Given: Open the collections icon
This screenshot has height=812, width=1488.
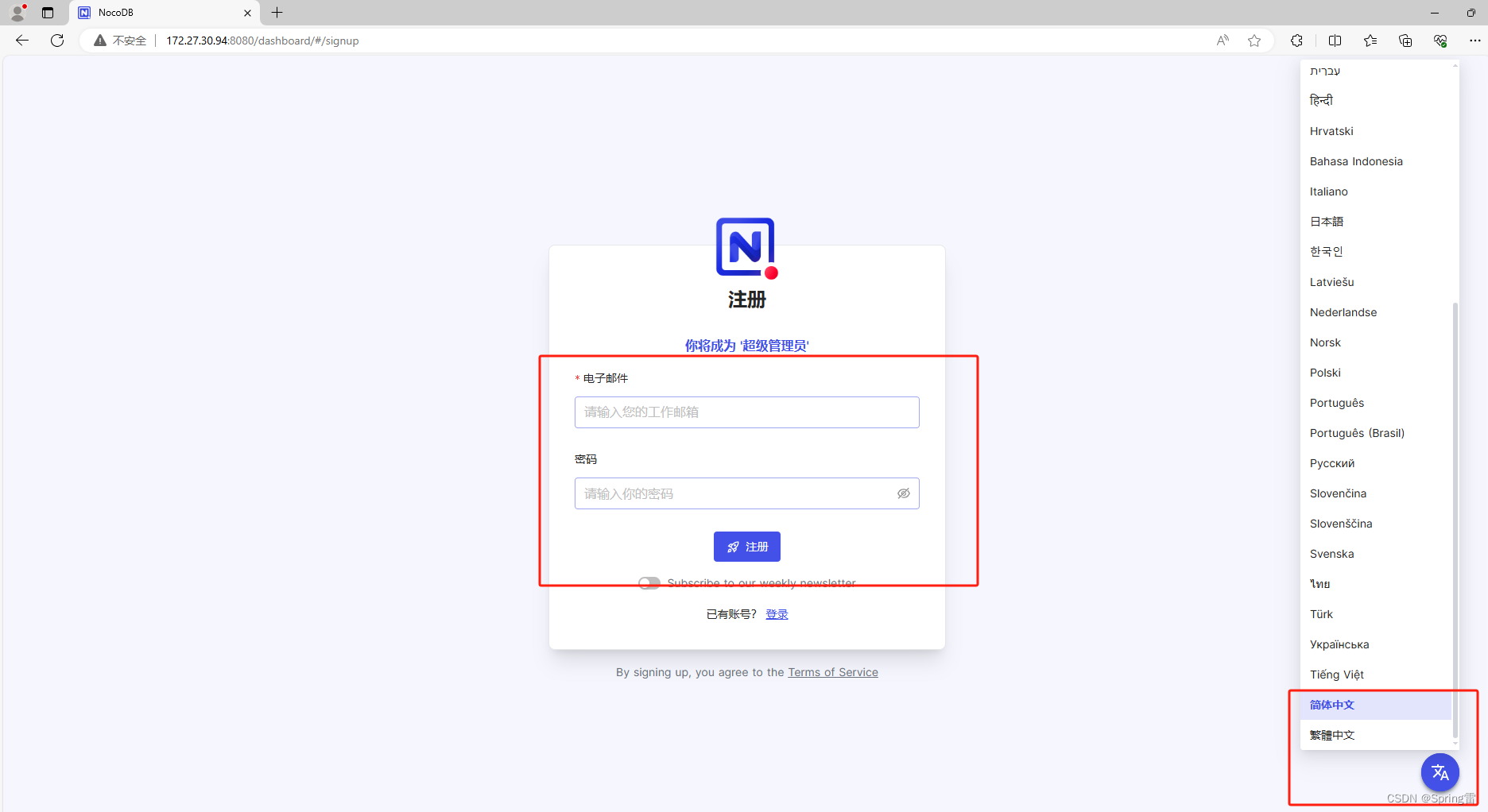Looking at the screenshot, I should click(1405, 41).
